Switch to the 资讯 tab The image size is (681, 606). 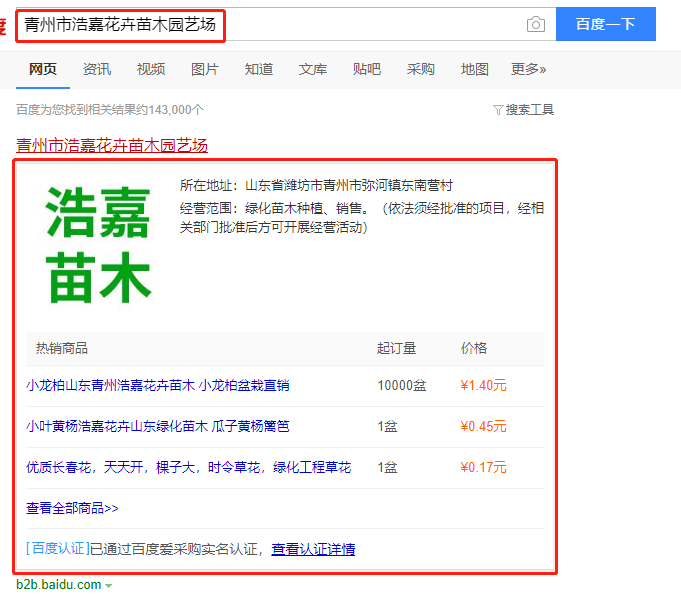click(x=97, y=69)
